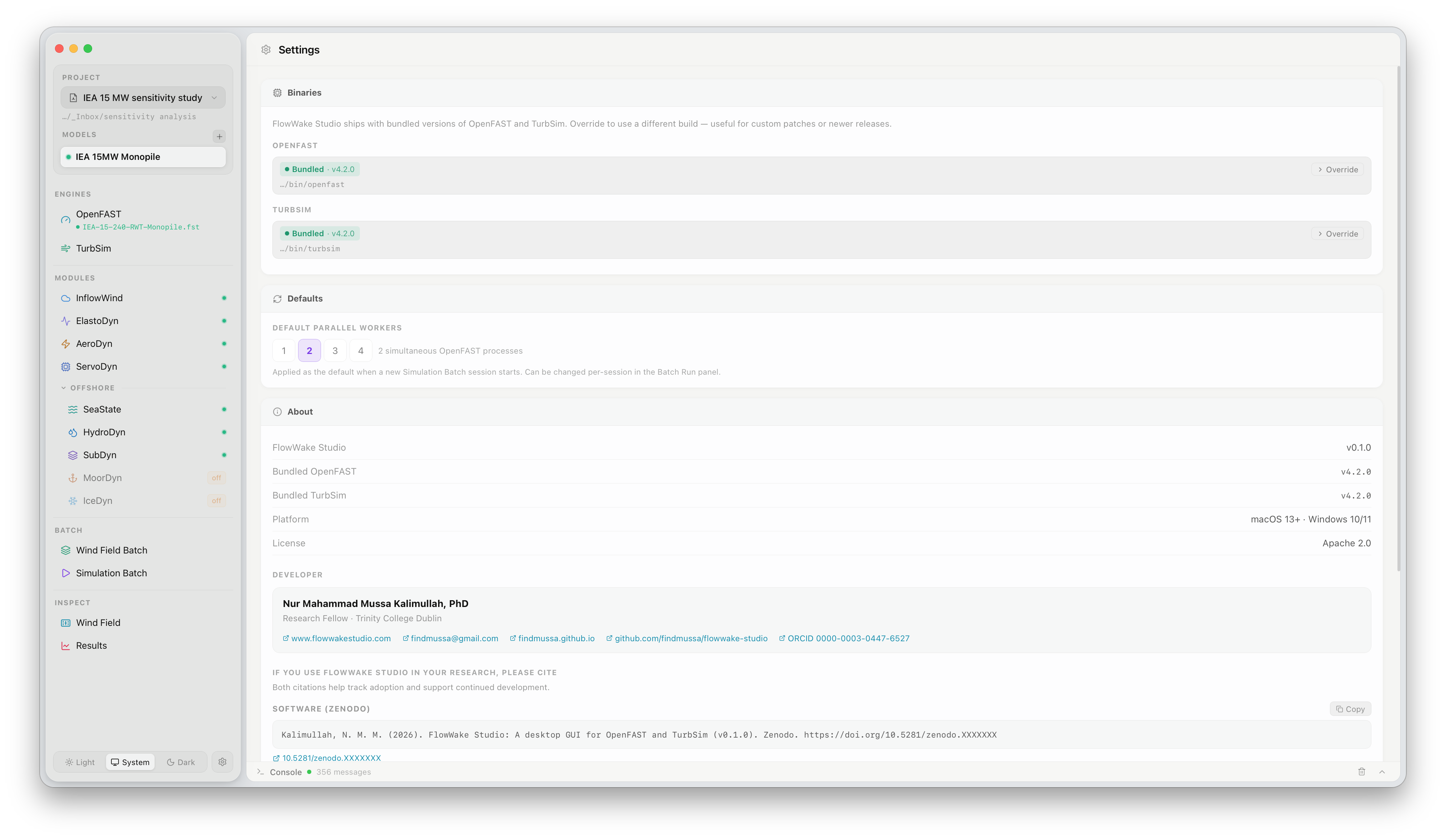
Task: Expand the console panel chevron
Action: tap(1382, 772)
